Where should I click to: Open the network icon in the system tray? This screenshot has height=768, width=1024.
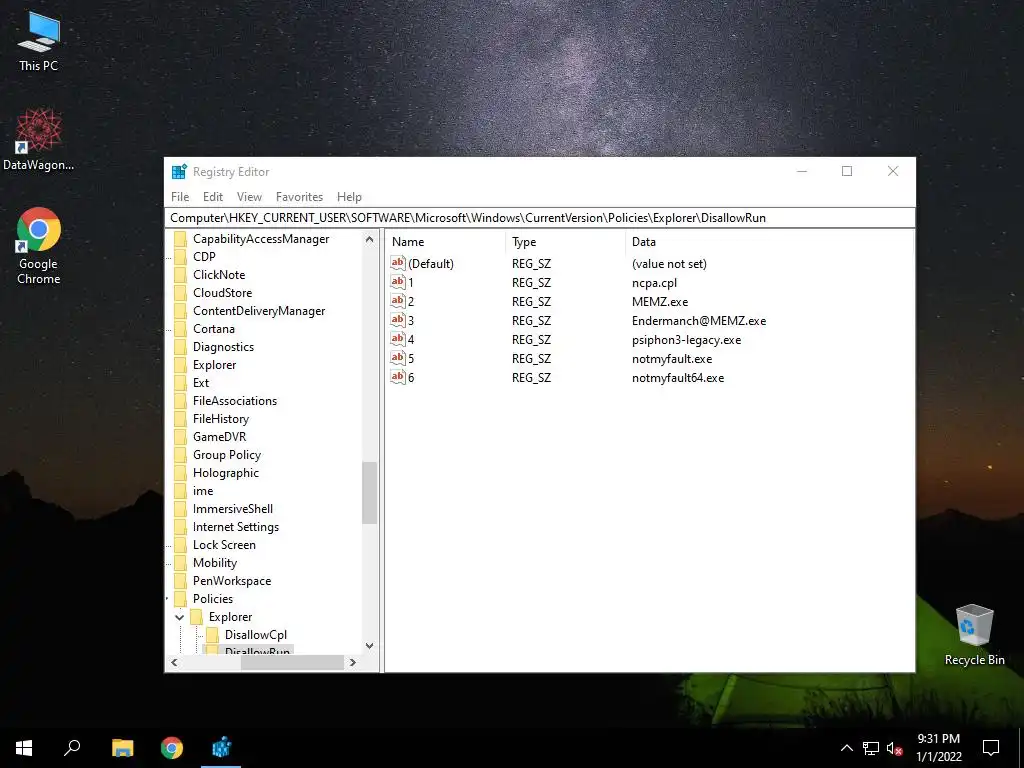(x=871, y=748)
